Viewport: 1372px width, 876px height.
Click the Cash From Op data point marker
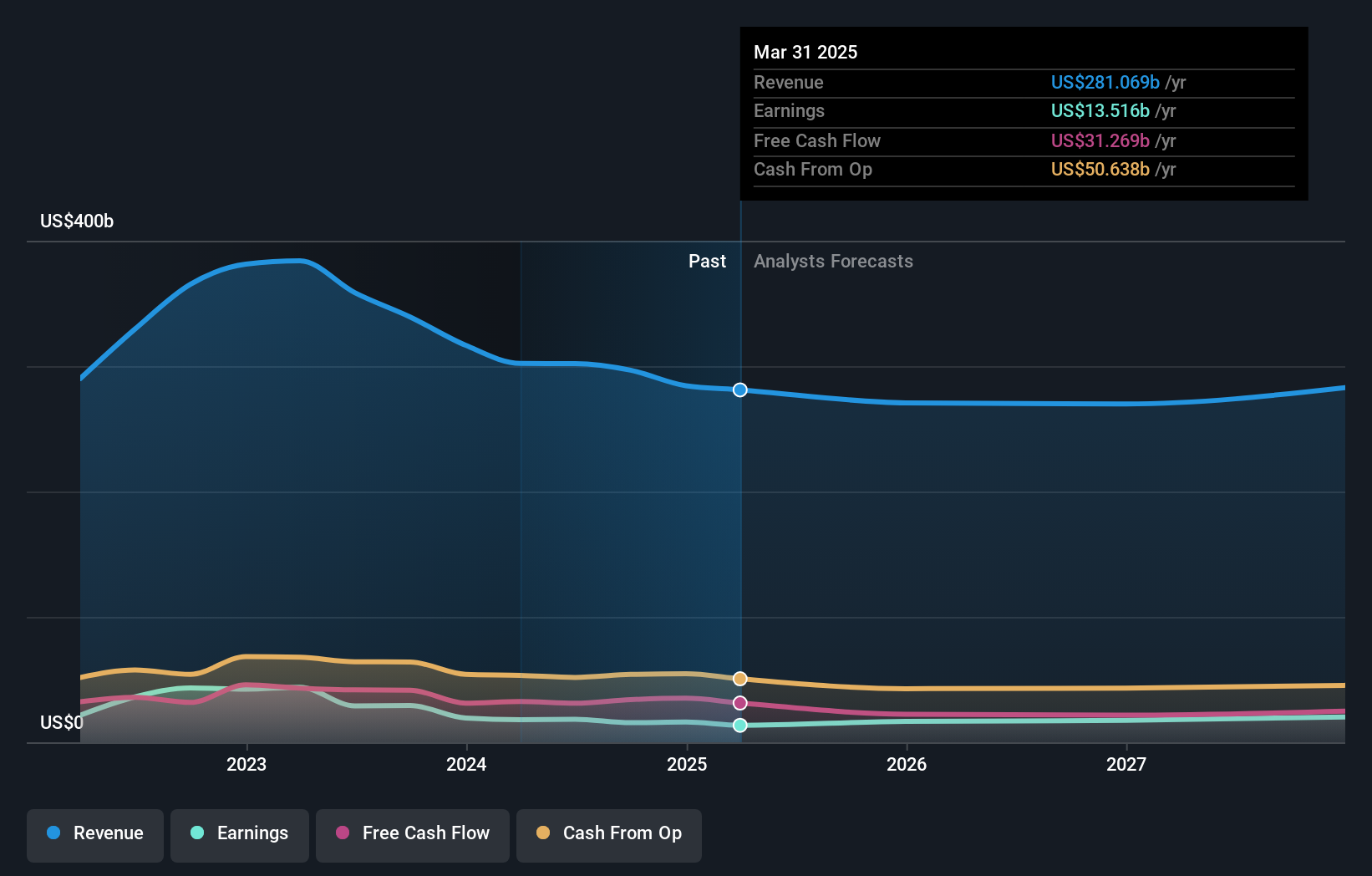[x=740, y=679]
